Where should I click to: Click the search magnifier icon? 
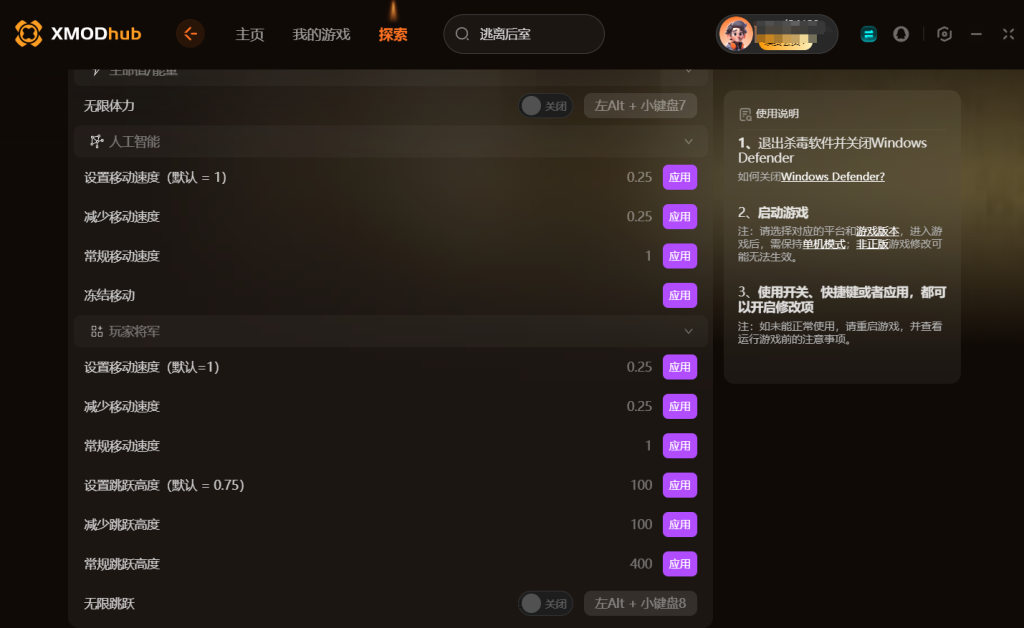click(x=462, y=34)
